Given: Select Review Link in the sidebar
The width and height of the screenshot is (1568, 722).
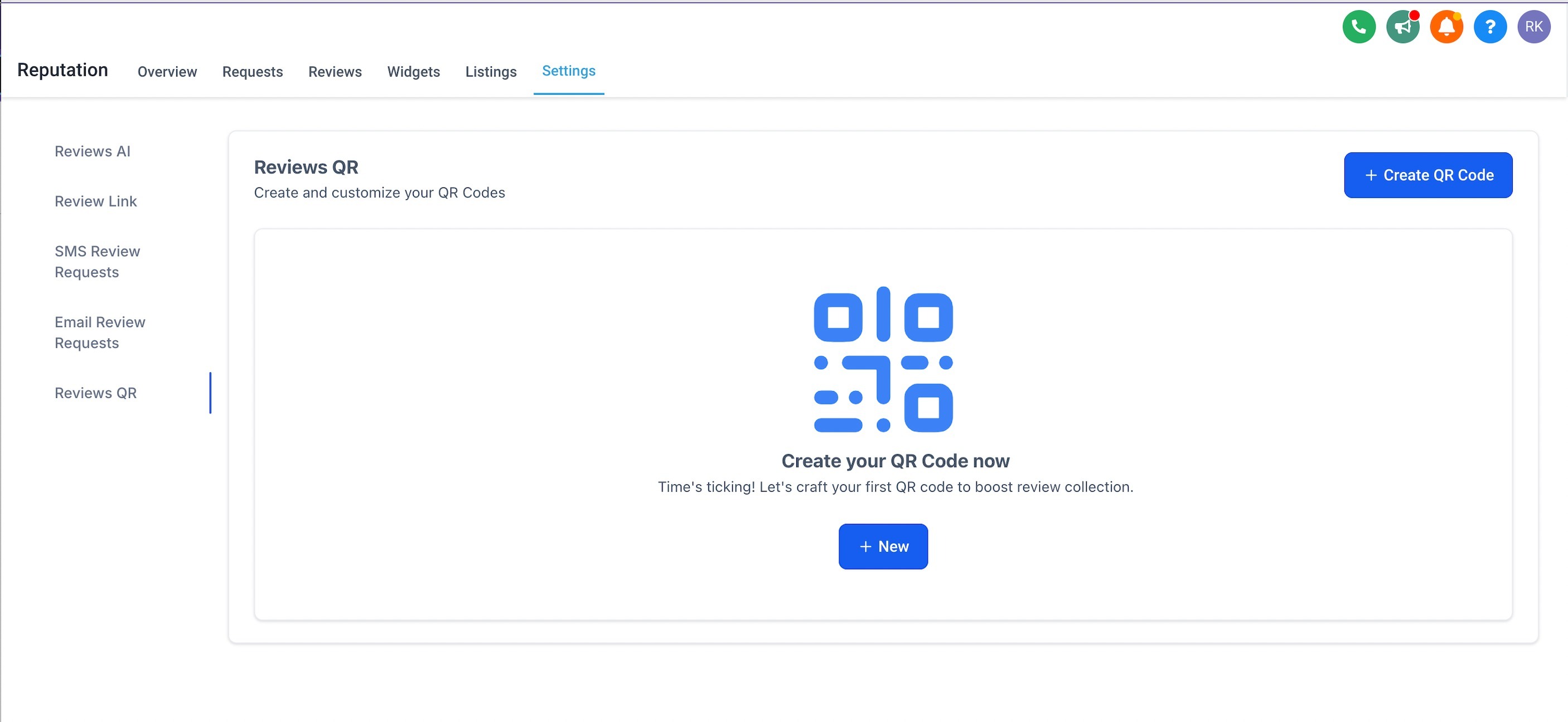Looking at the screenshot, I should pyautogui.click(x=95, y=201).
